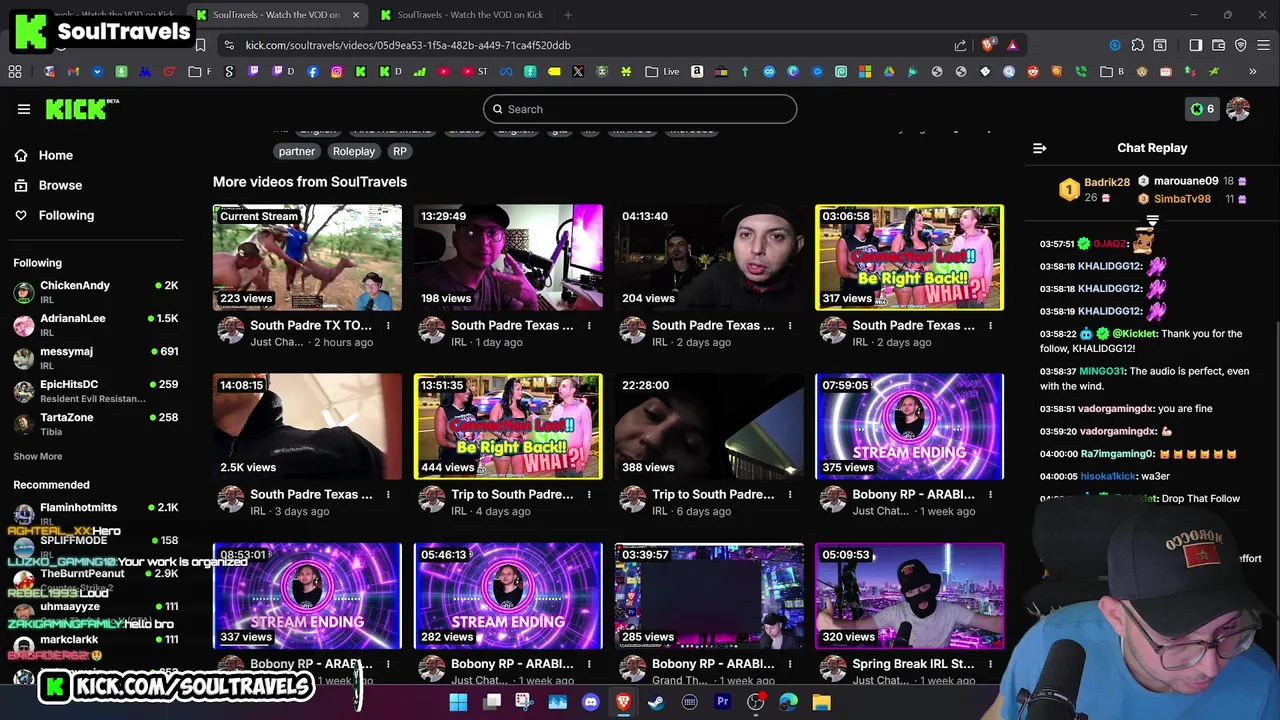Select the RP tag
1280x720 pixels.
click(400, 151)
